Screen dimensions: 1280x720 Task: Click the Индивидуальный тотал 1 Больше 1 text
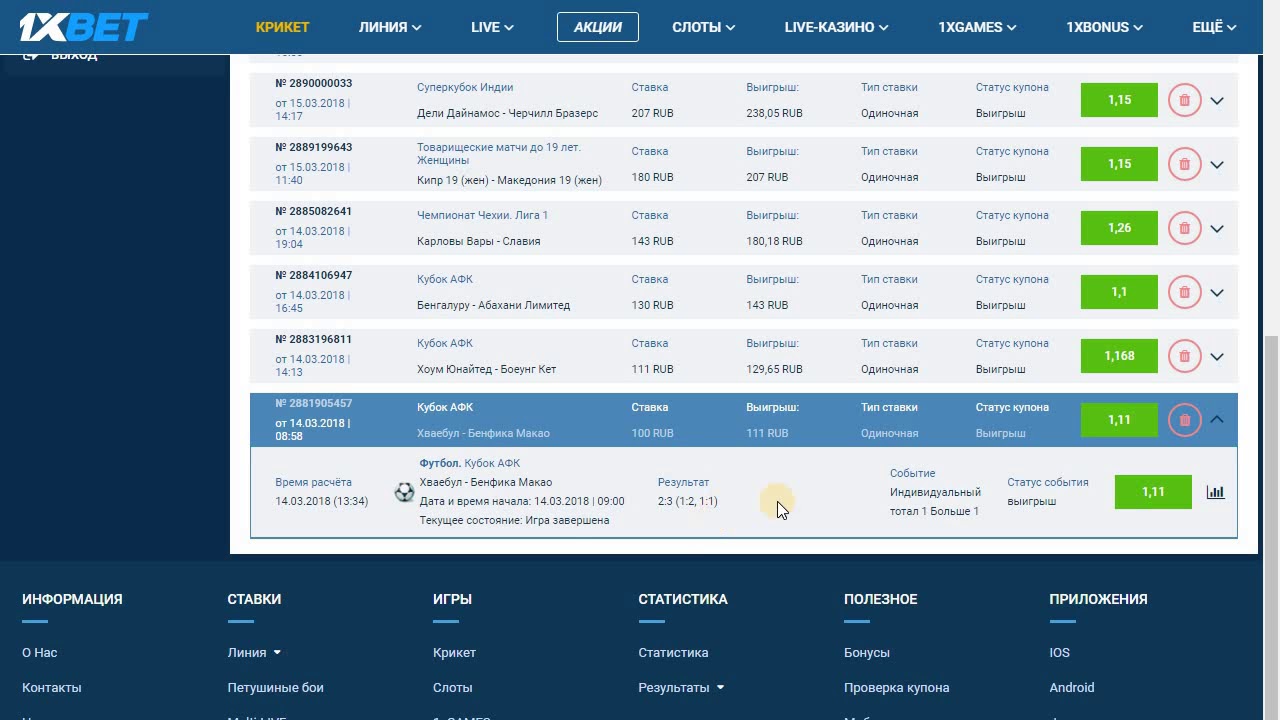coord(936,502)
